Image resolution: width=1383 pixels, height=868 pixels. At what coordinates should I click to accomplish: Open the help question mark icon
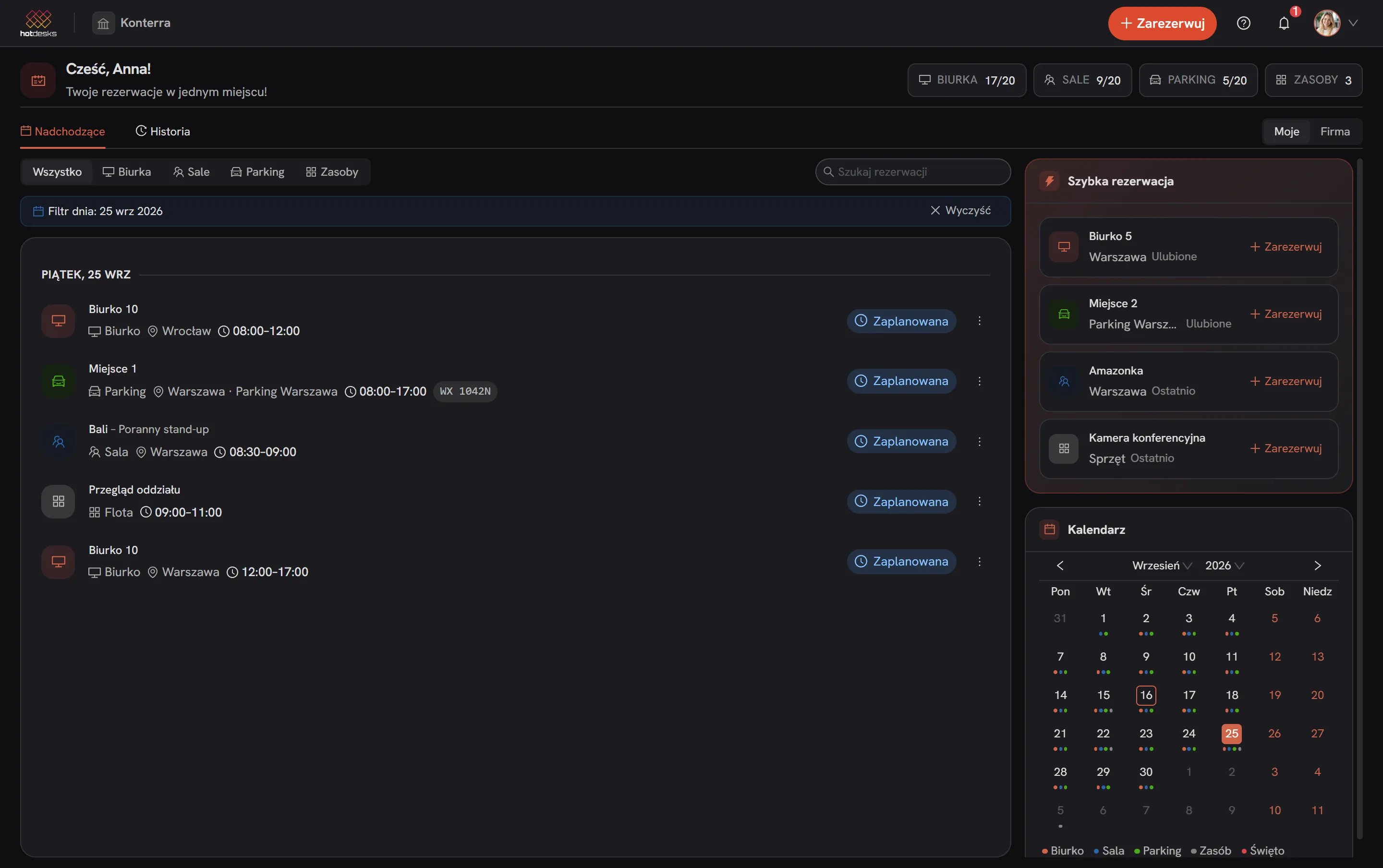[1243, 23]
